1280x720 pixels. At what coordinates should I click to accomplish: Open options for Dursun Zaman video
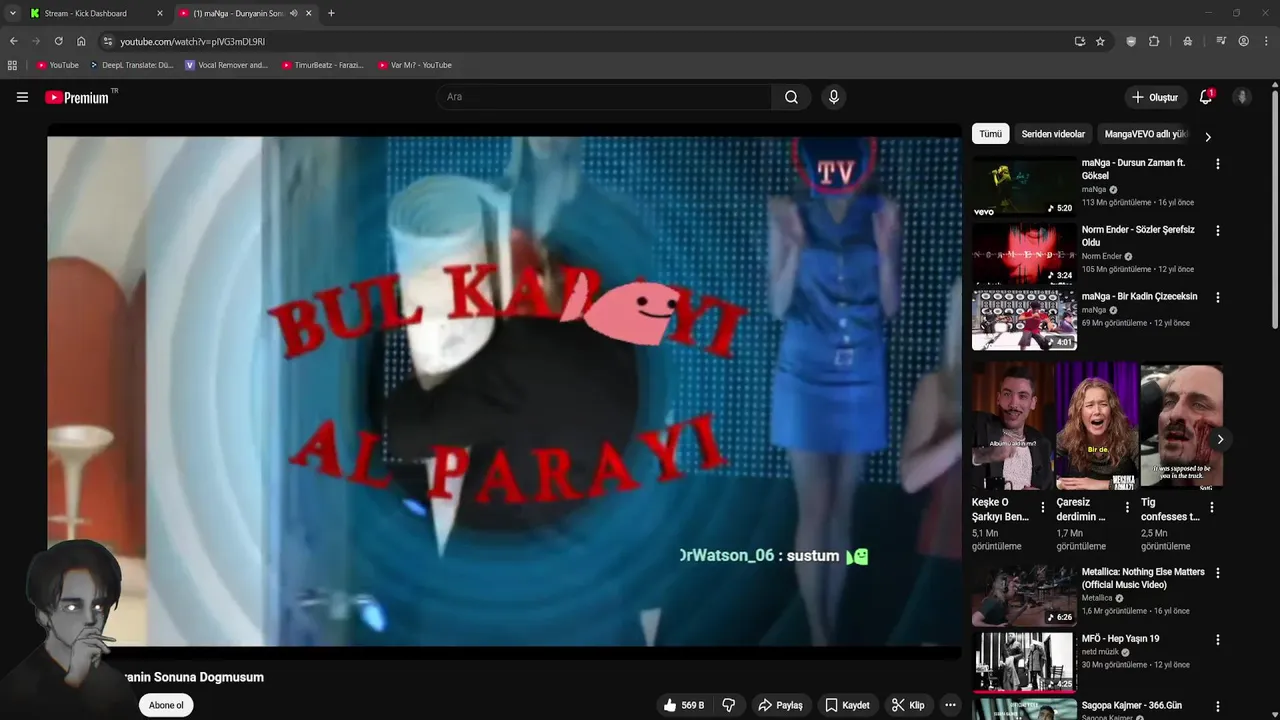click(x=1217, y=163)
